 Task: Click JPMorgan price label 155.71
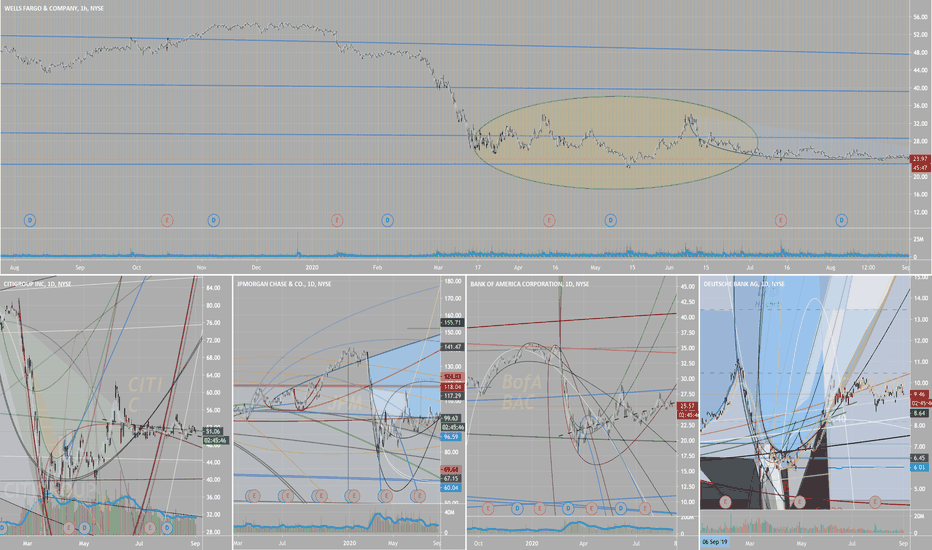(452, 322)
